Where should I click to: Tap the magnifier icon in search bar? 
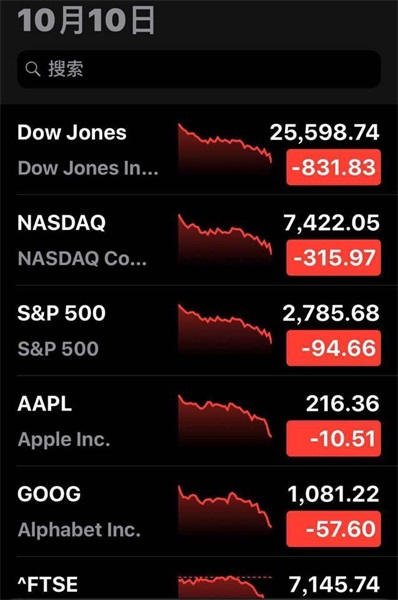[x=33, y=69]
